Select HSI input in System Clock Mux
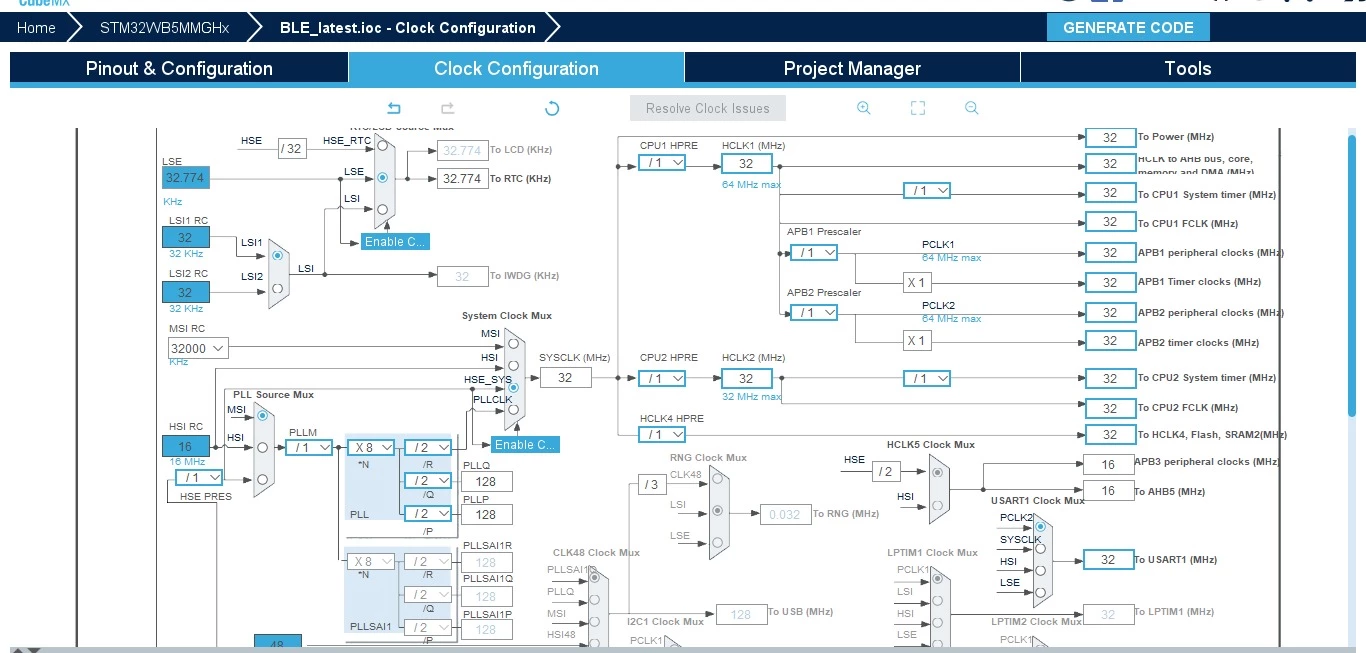 [x=513, y=365]
